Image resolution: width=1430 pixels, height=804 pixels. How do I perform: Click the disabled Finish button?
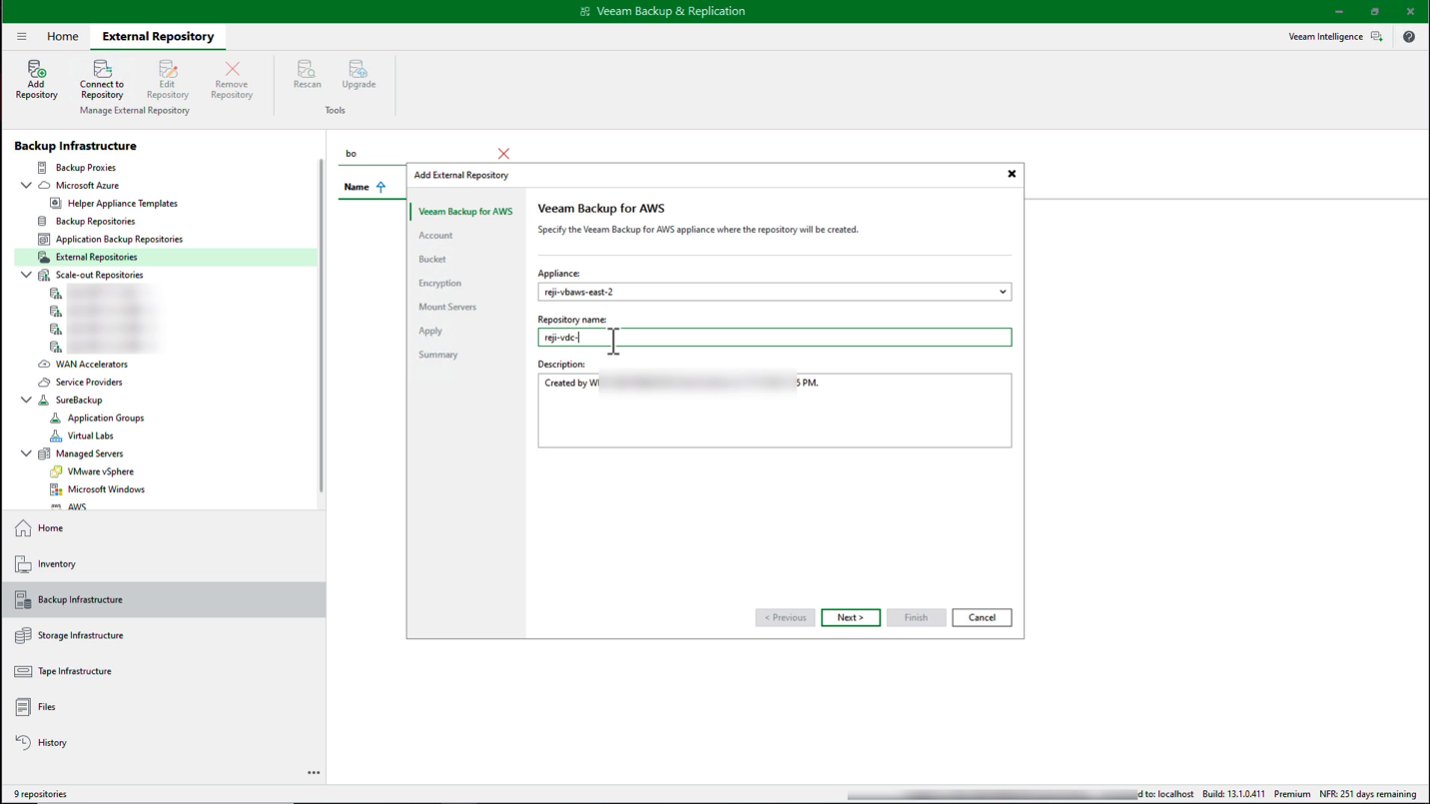click(x=916, y=617)
